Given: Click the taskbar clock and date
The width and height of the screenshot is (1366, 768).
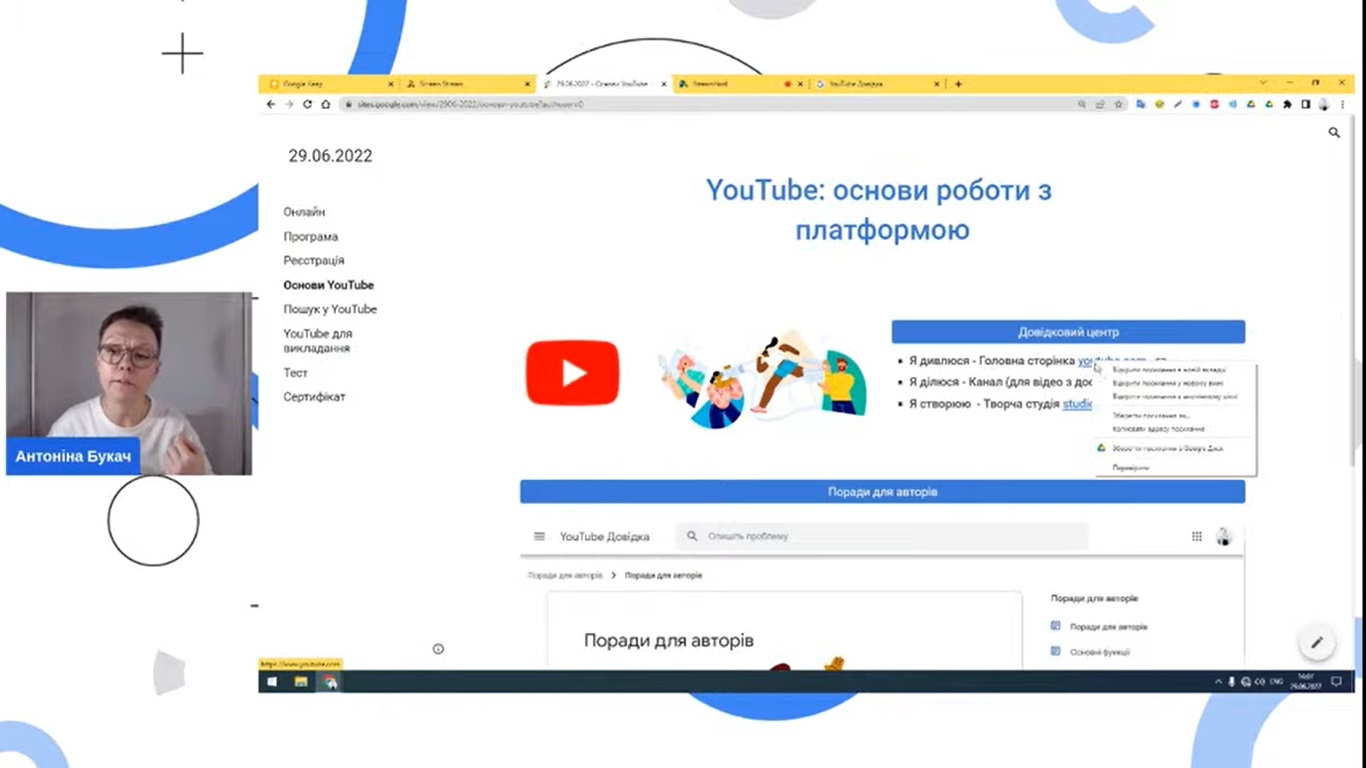Looking at the screenshot, I should click(1305, 682).
